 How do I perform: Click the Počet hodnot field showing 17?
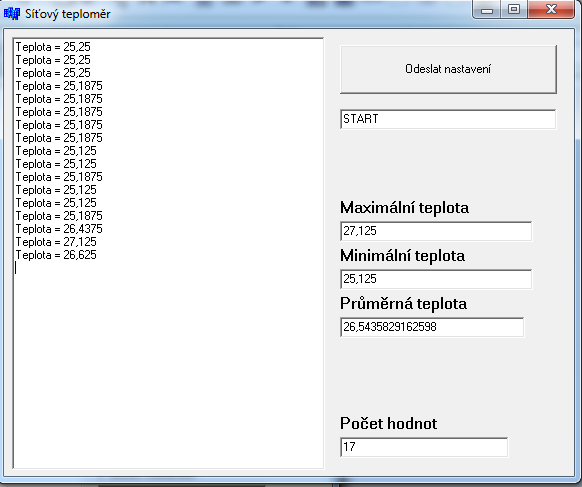tap(424, 447)
